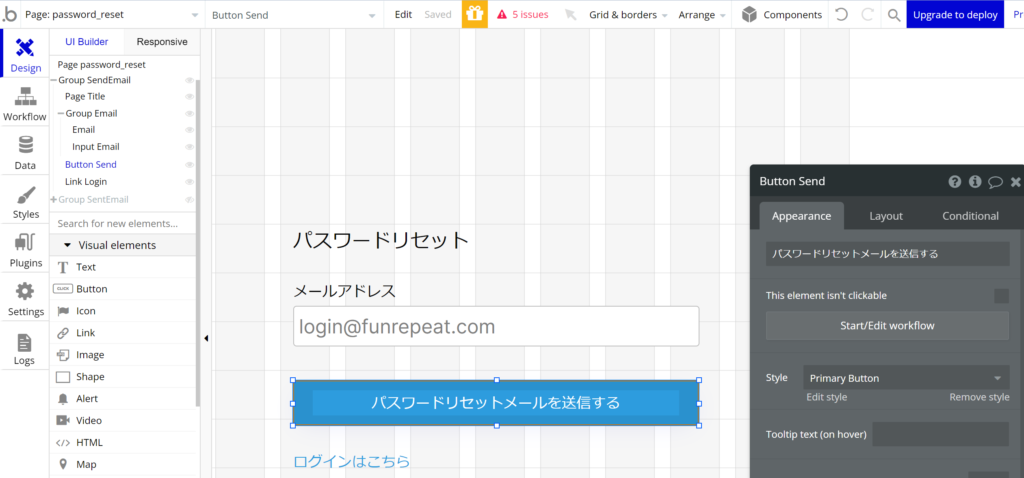Viewport: 1024px width, 478px height.
Task: Click the redo arrow icon
Action: (868, 14)
